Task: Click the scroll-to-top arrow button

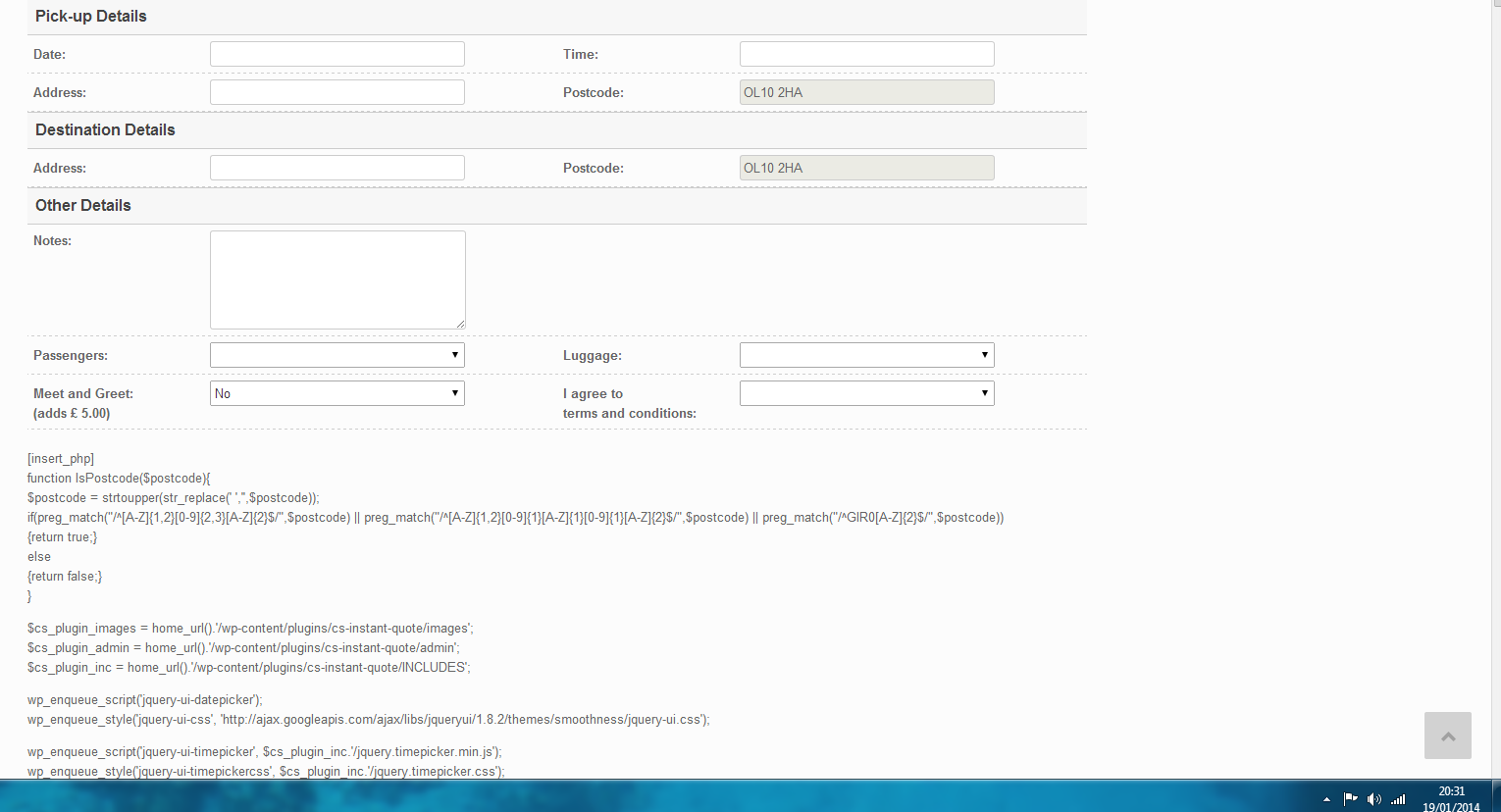Action: point(1448,736)
